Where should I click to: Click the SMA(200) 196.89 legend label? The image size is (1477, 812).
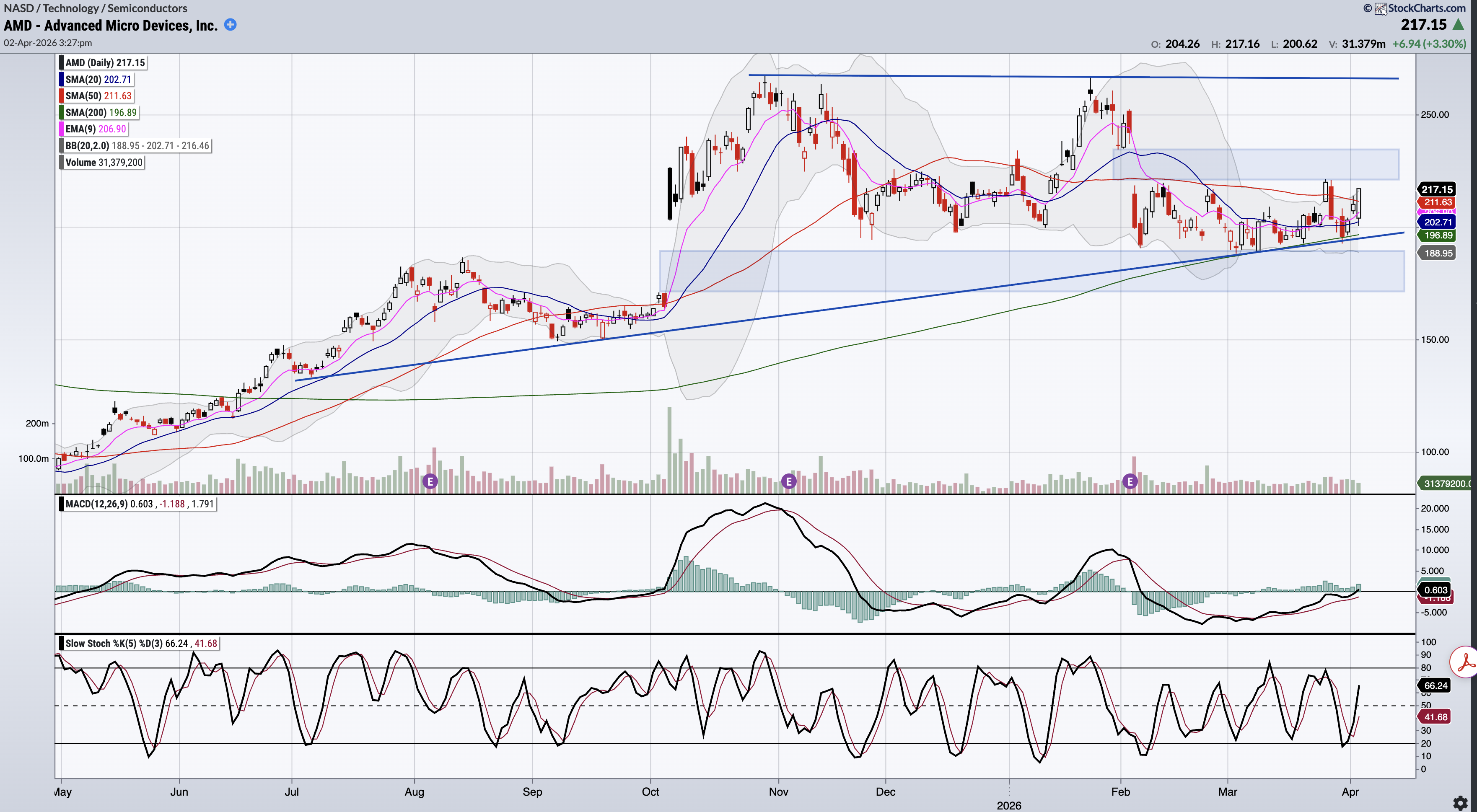(101, 113)
